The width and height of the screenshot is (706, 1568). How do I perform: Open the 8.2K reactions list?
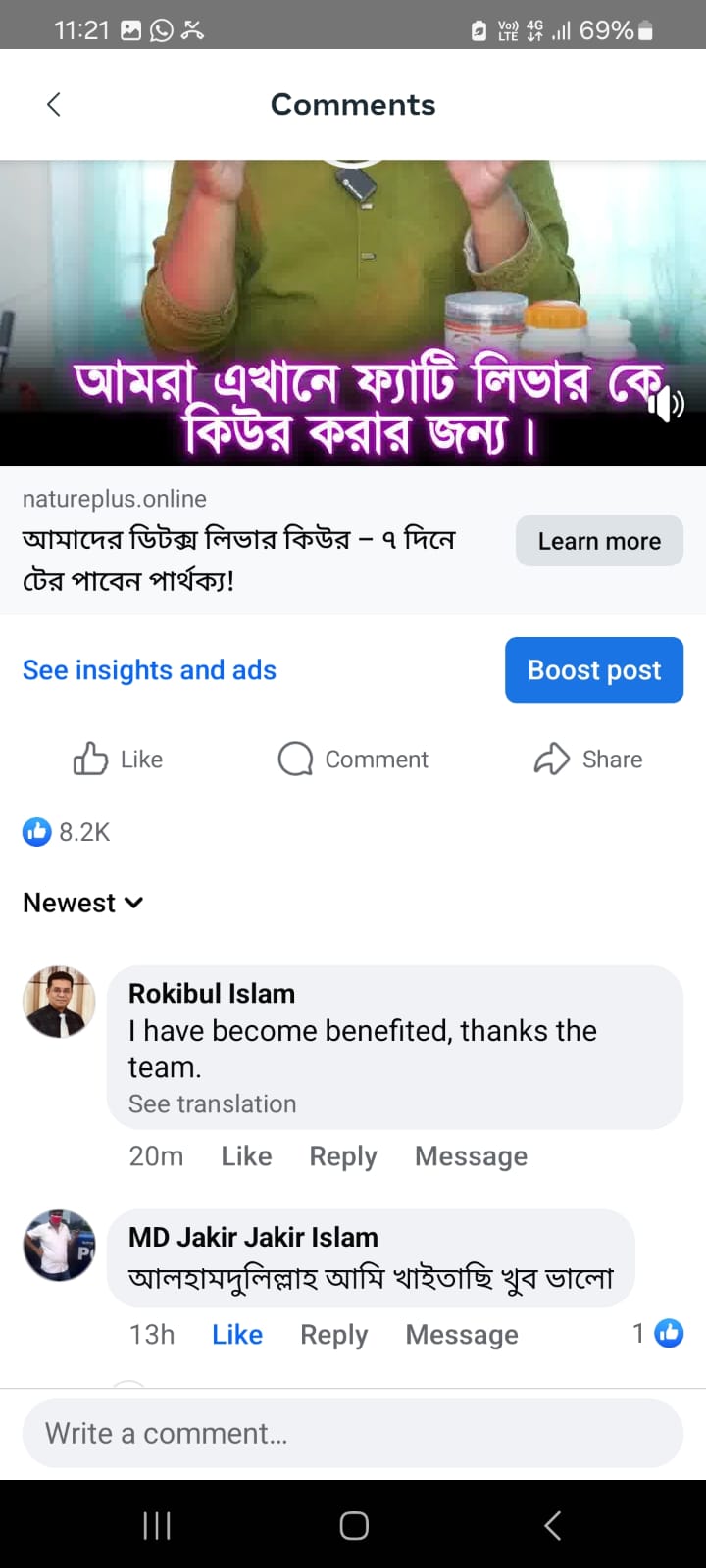67,832
